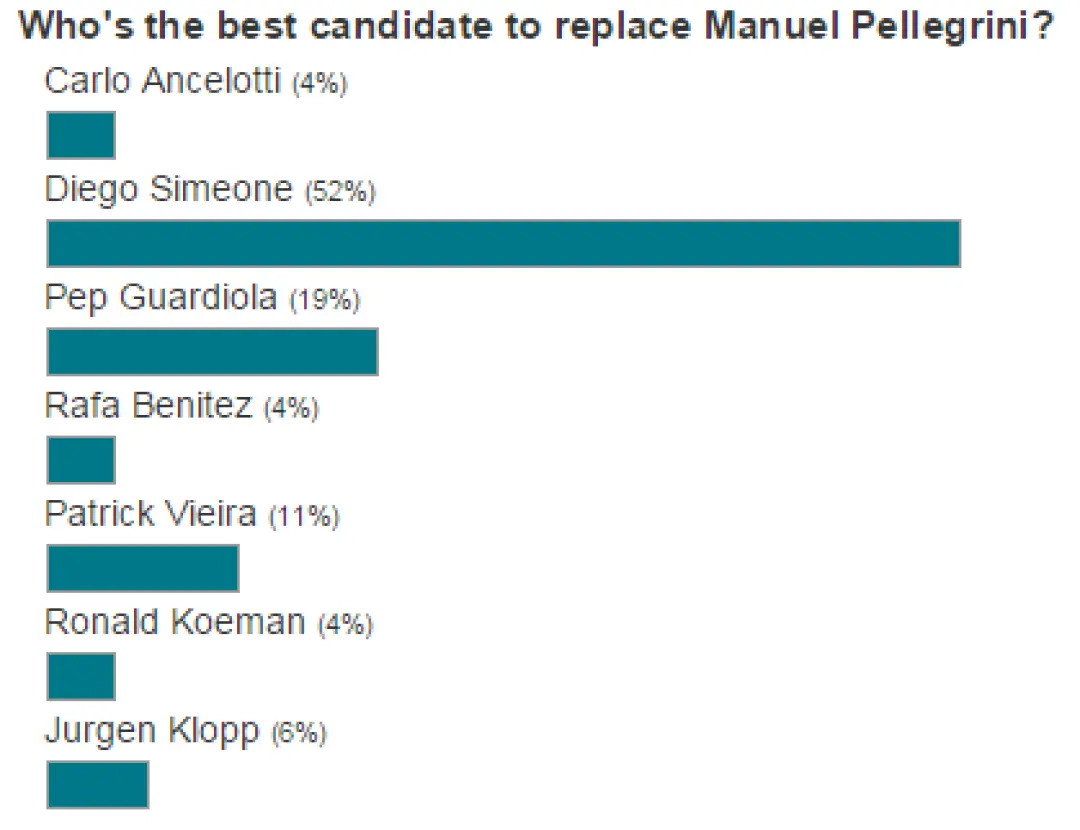Click the 6% figure beside Jurgen Klopp
The width and height of the screenshot is (1080, 830).
[299, 732]
